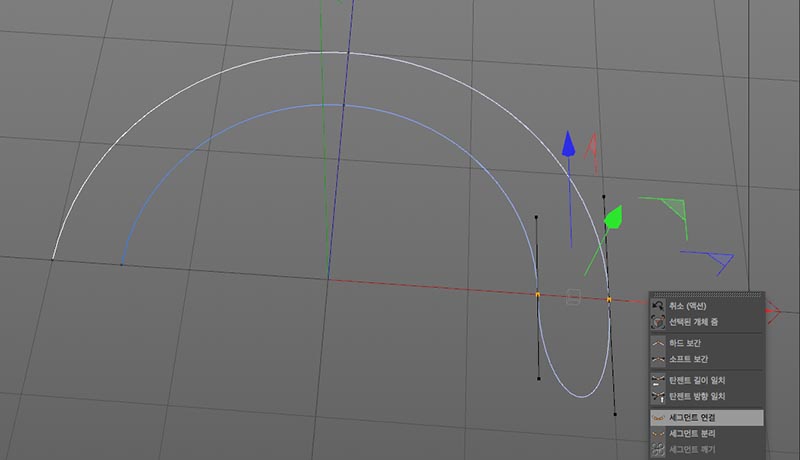Choose 세그먼트 분리 to split segments
Screen dimensions: 800x460
(707, 433)
